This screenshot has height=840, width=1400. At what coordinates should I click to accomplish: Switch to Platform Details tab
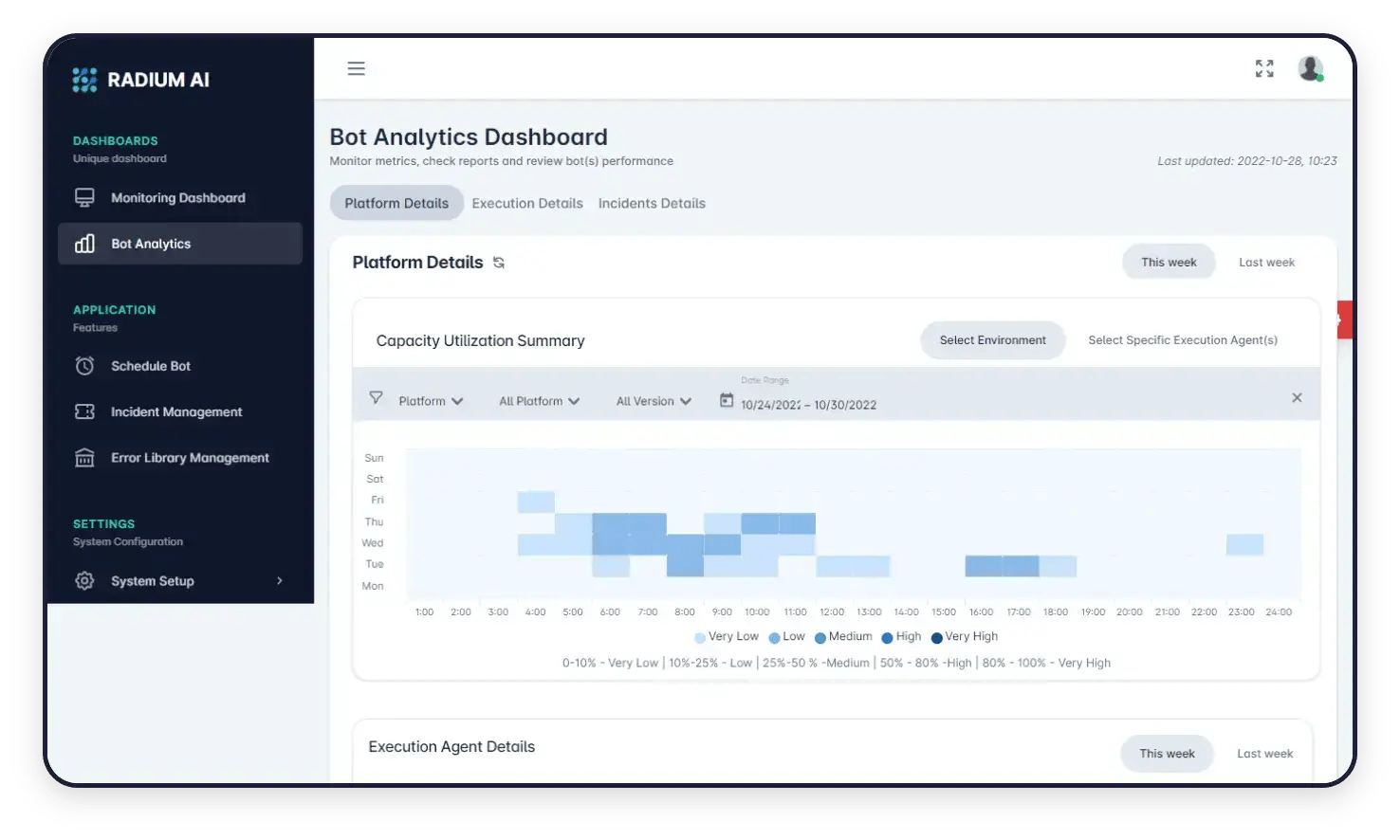(396, 203)
